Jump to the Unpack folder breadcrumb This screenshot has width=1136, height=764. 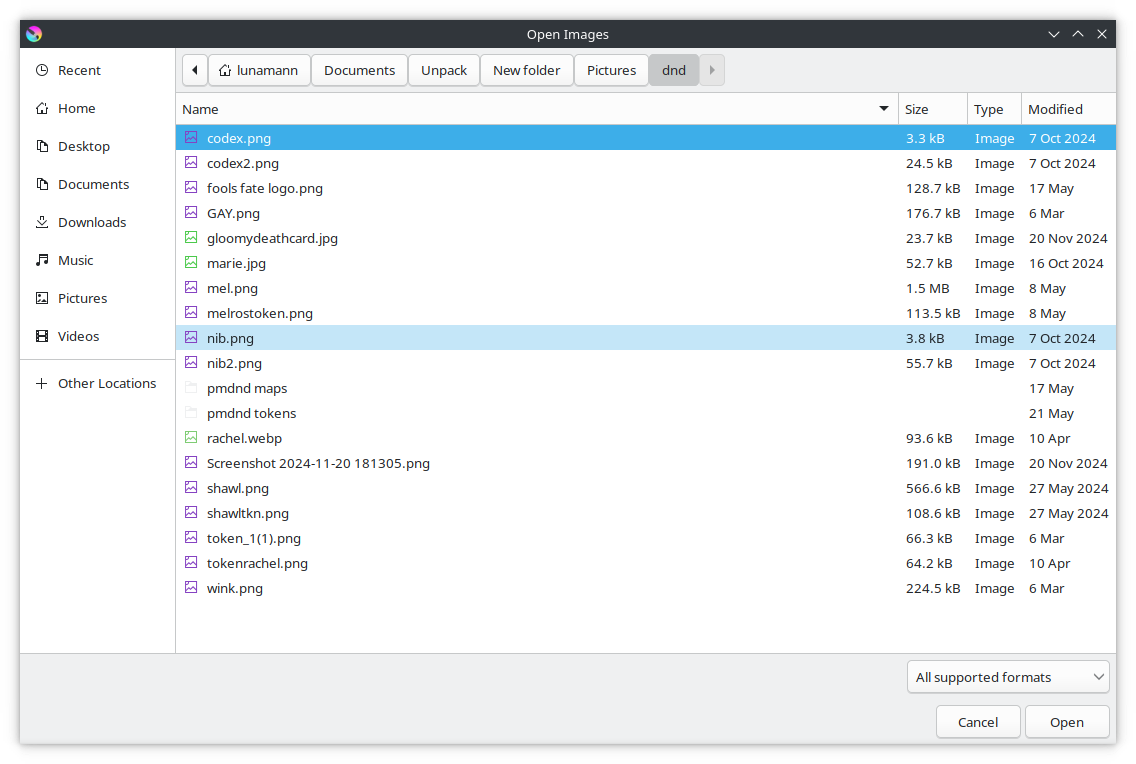point(444,71)
